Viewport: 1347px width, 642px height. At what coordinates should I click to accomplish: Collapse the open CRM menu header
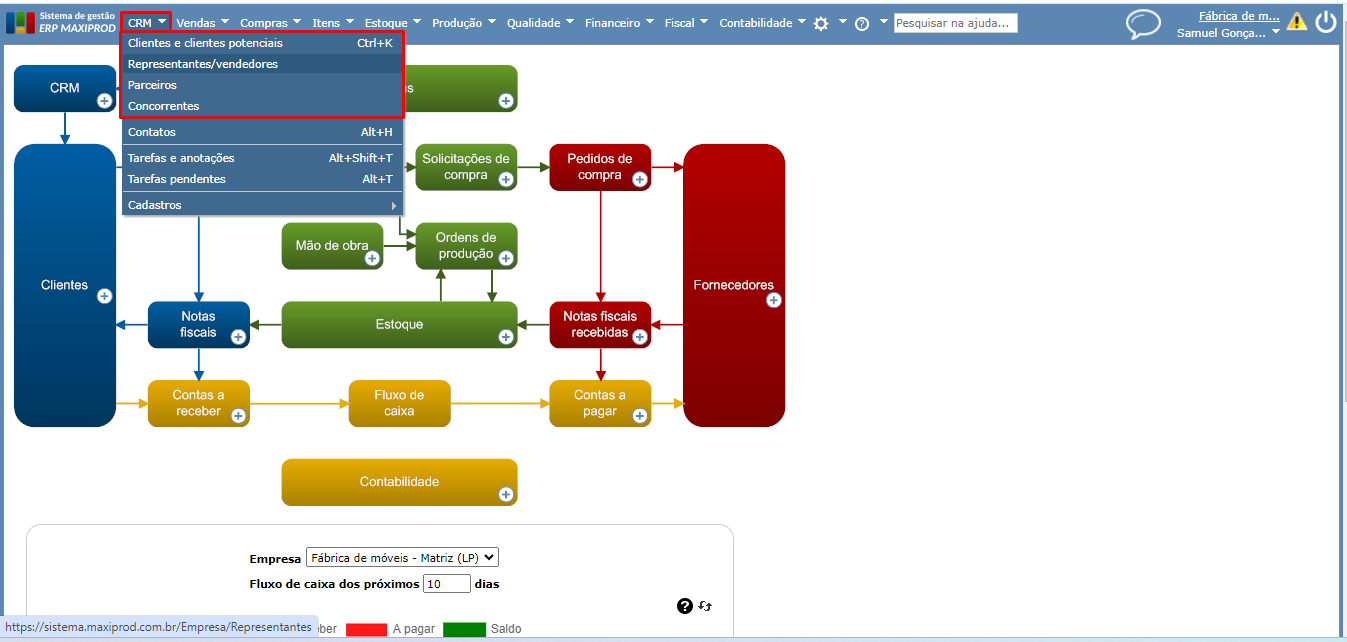(x=147, y=23)
